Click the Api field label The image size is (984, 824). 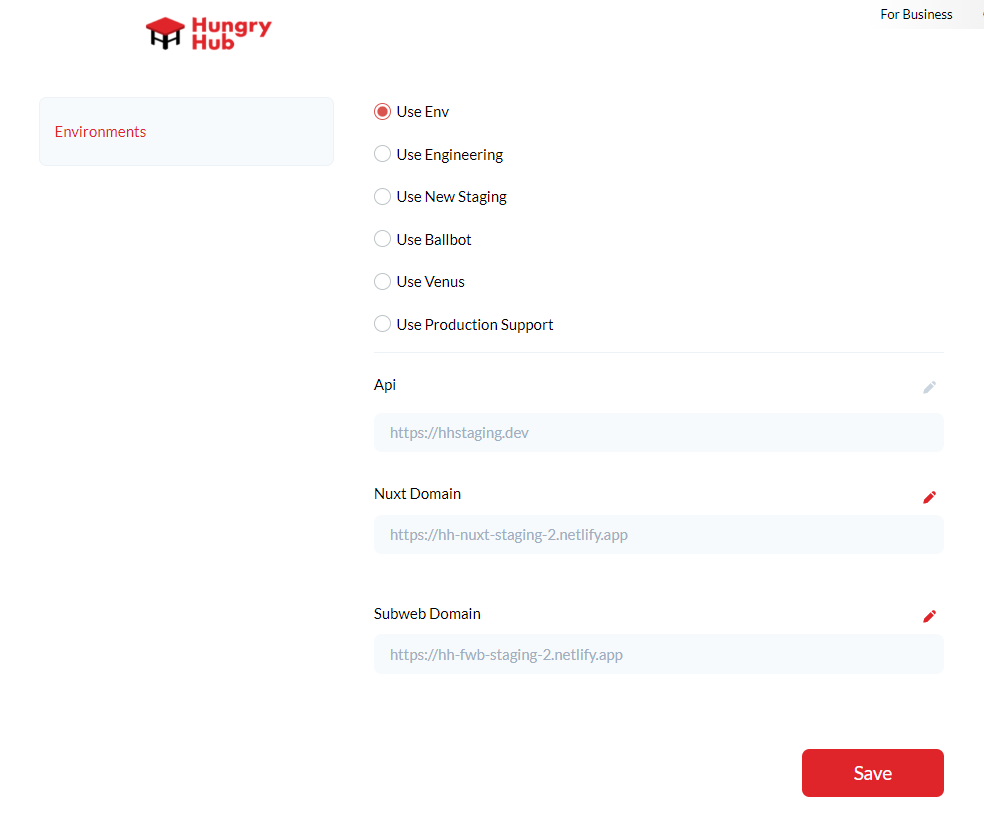coord(385,385)
